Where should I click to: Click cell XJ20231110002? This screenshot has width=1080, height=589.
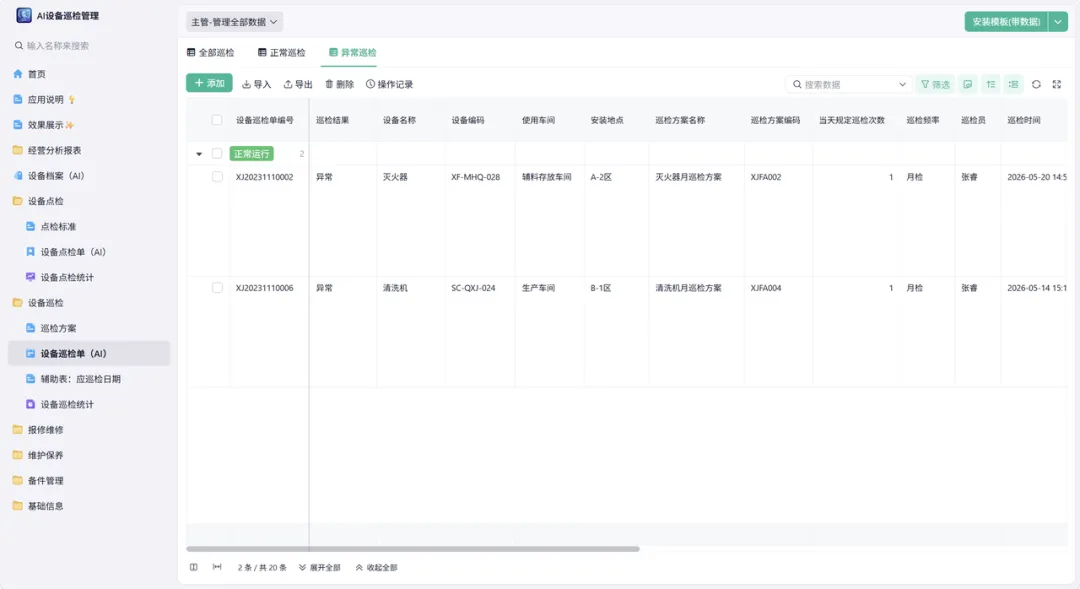[264, 177]
